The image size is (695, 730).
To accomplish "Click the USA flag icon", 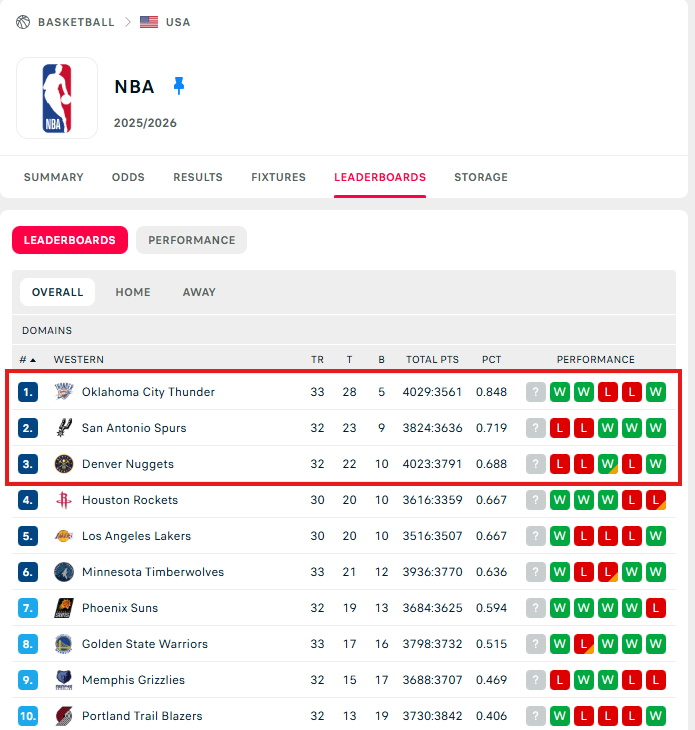I will click(149, 22).
